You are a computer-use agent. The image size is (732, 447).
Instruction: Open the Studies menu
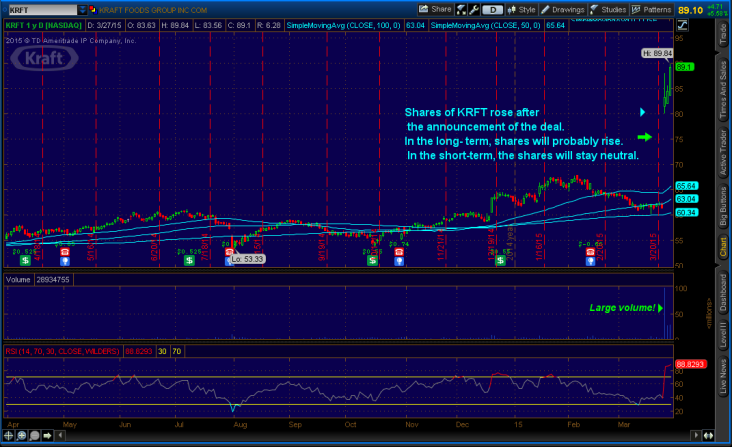click(x=608, y=9)
